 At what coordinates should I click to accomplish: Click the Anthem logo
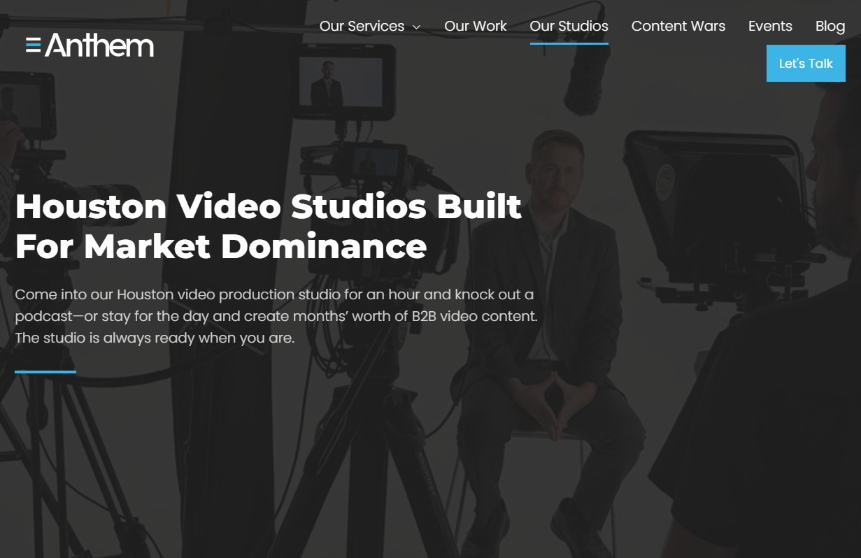(x=90, y=46)
